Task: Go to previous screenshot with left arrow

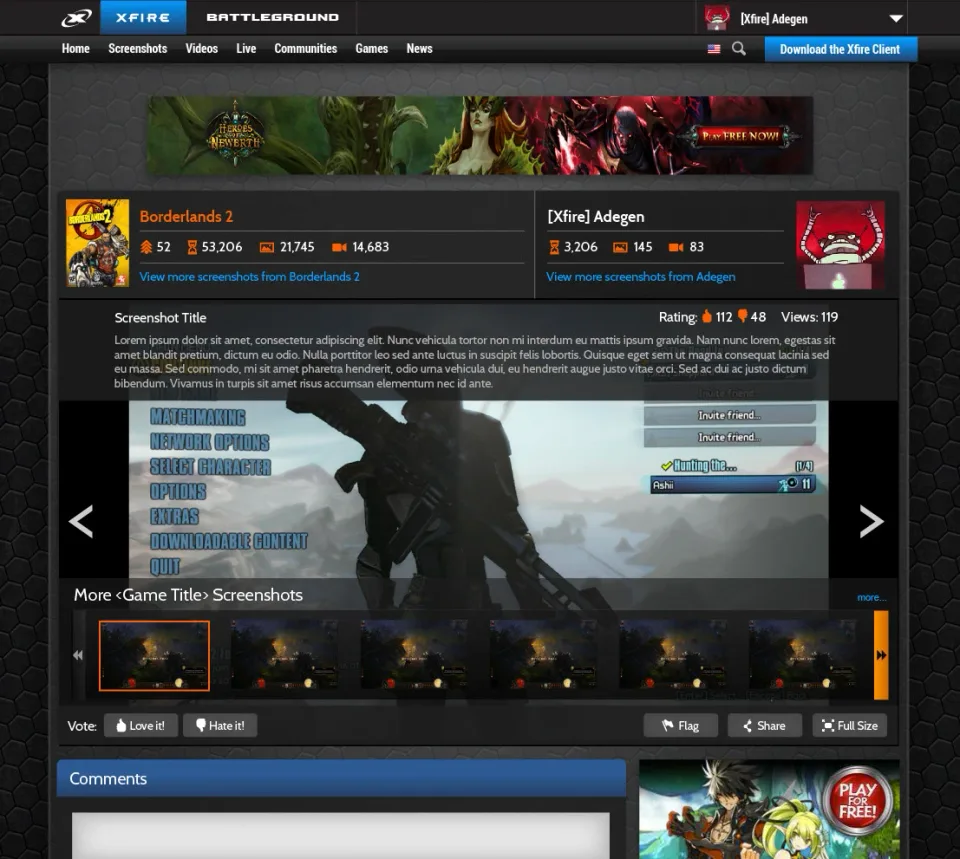Action: click(81, 521)
